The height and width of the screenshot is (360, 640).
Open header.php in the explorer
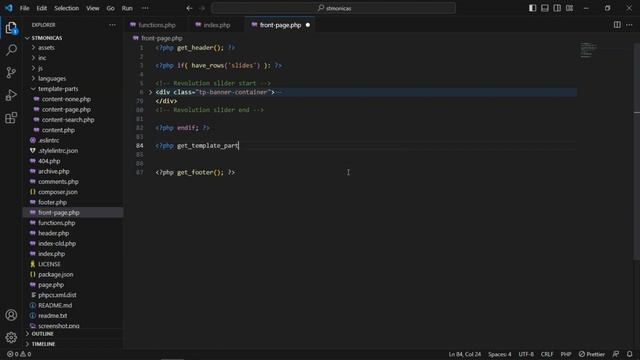coord(53,233)
